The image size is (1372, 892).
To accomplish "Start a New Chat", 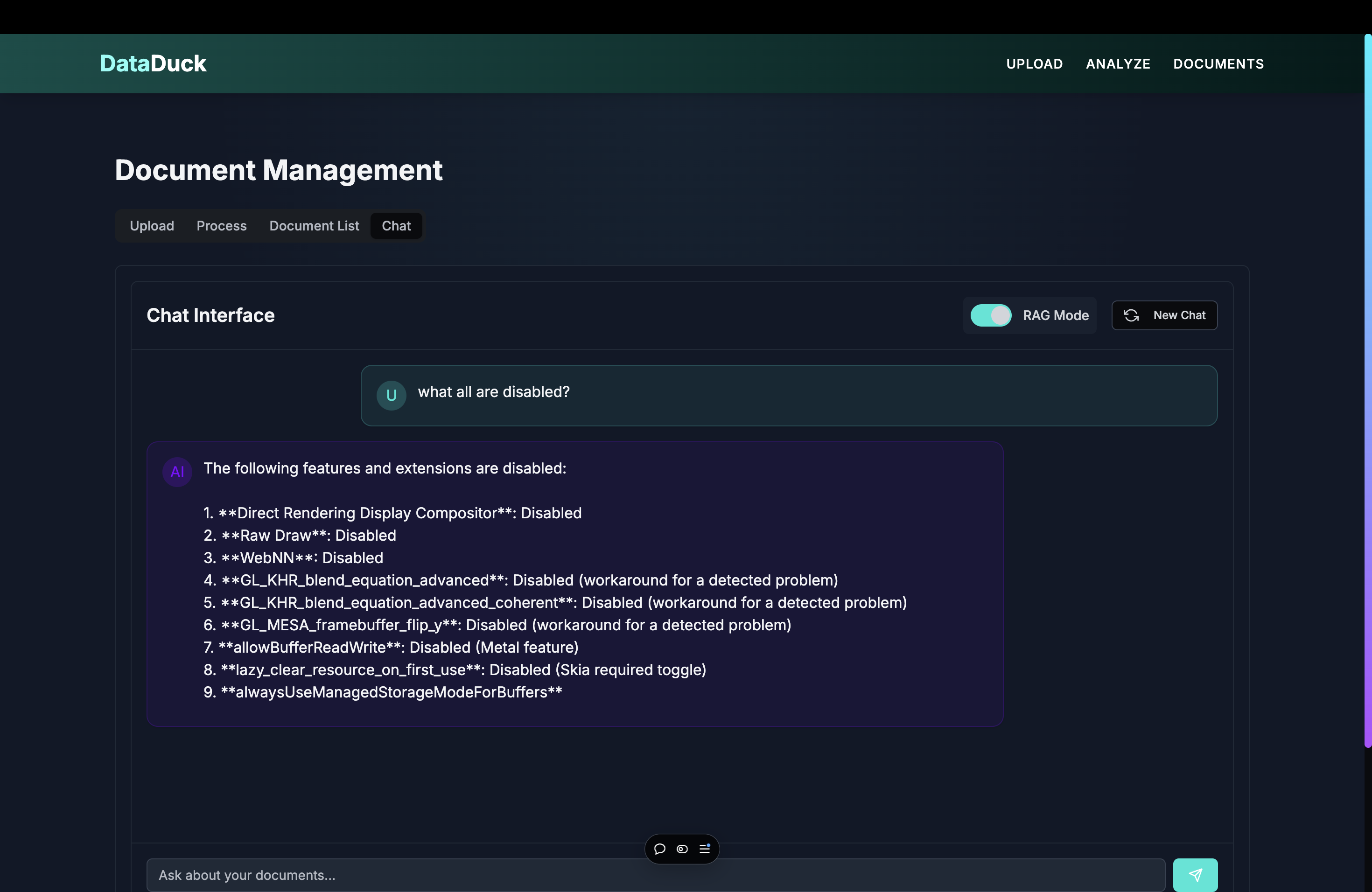I will [x=1178, y=315].
